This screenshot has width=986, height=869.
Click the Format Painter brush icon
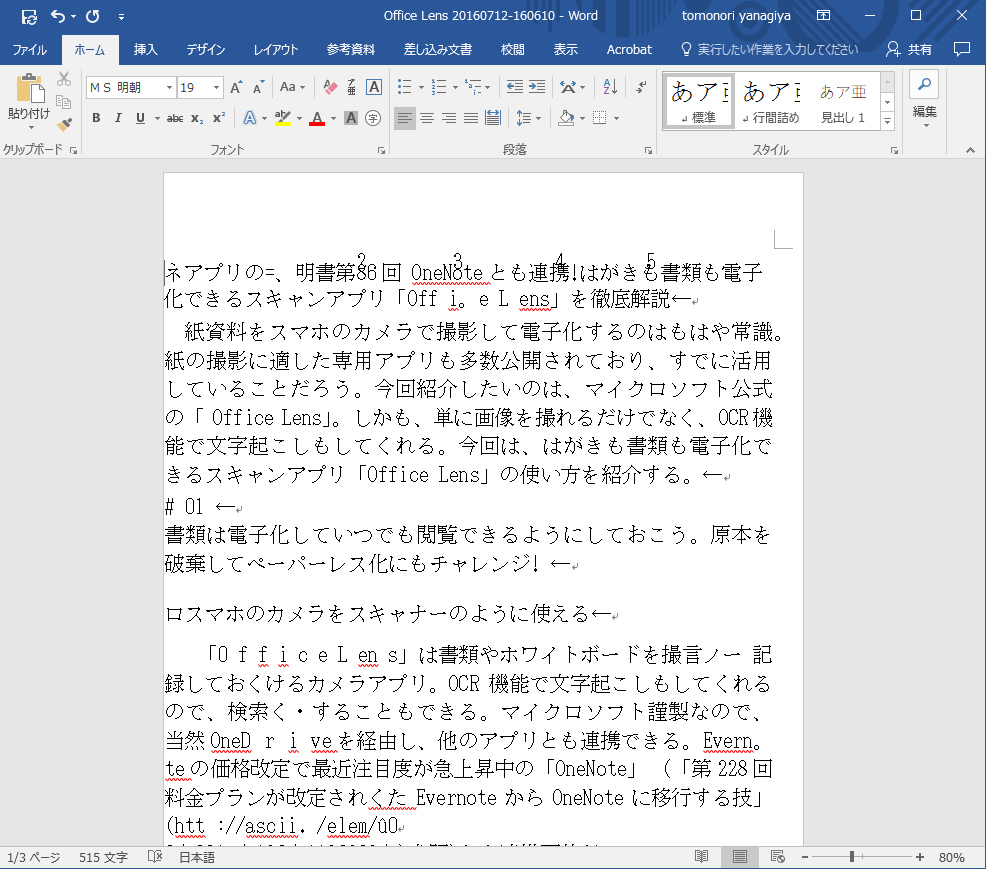click(x=65, y=125)
